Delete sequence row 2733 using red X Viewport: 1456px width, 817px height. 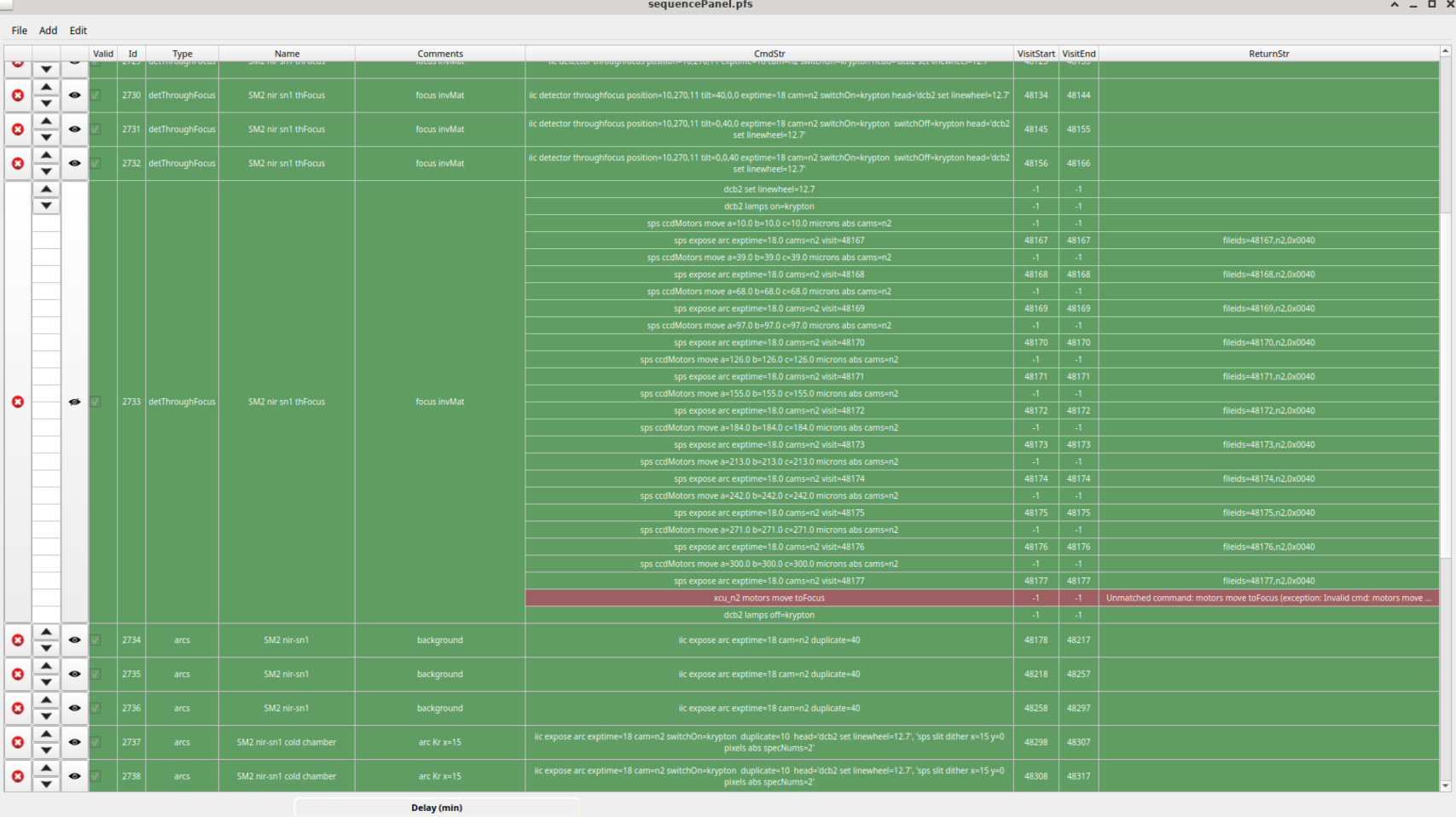pyautogui.click(x=18, y=402)
